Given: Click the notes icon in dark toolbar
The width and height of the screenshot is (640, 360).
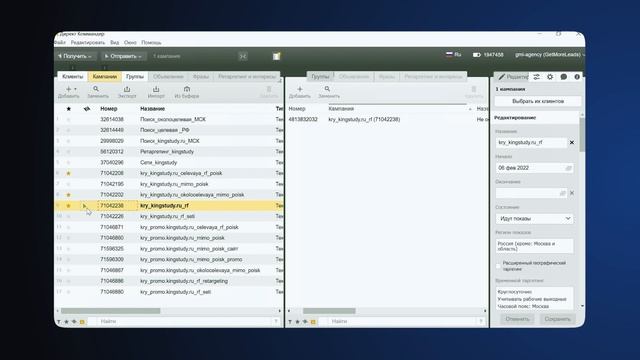Looking at the screenshot, I should click(276, 56).
